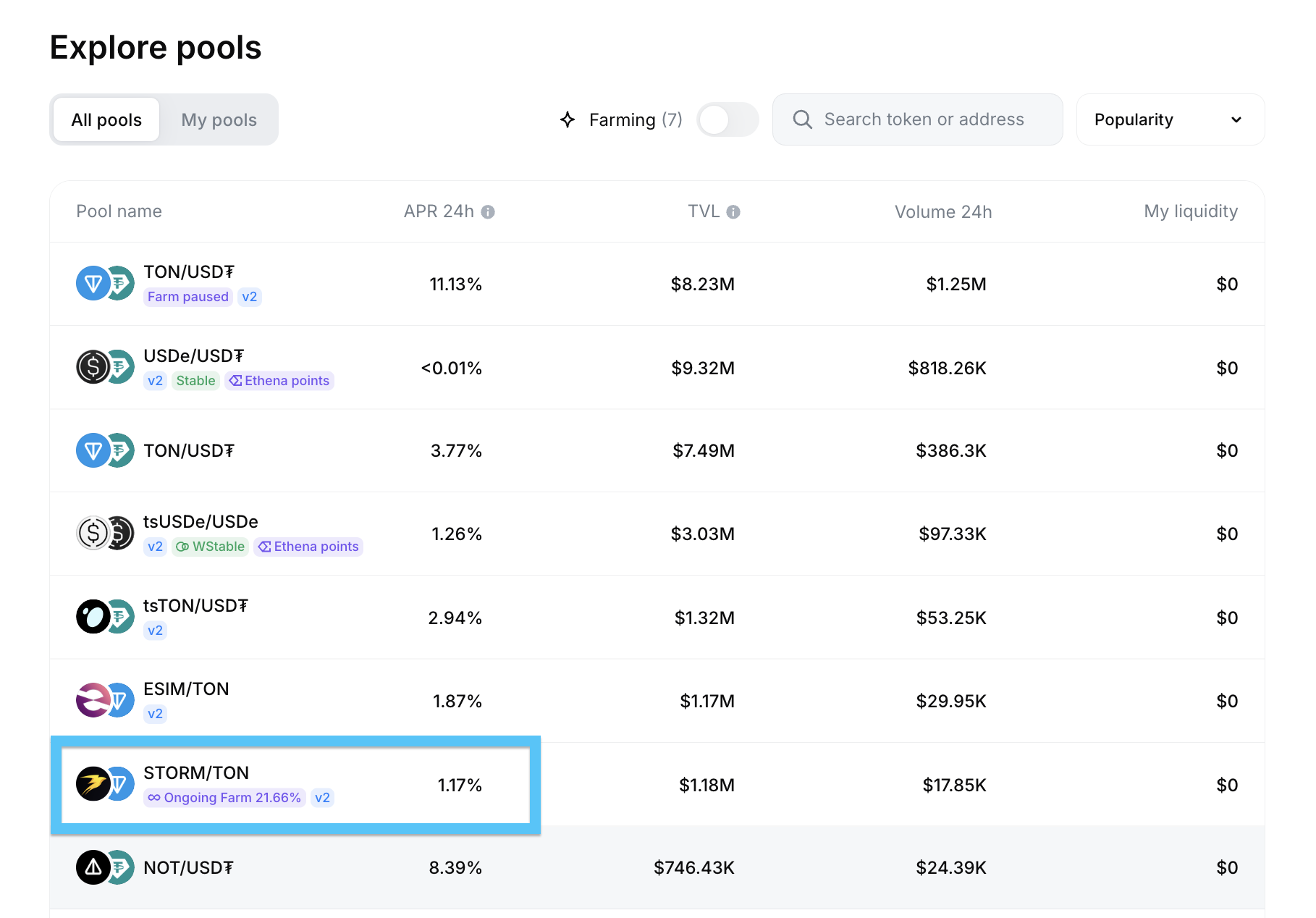1316x918 pixels.
Task: Click the Farming sparkle icon
Action: [568, 119]
